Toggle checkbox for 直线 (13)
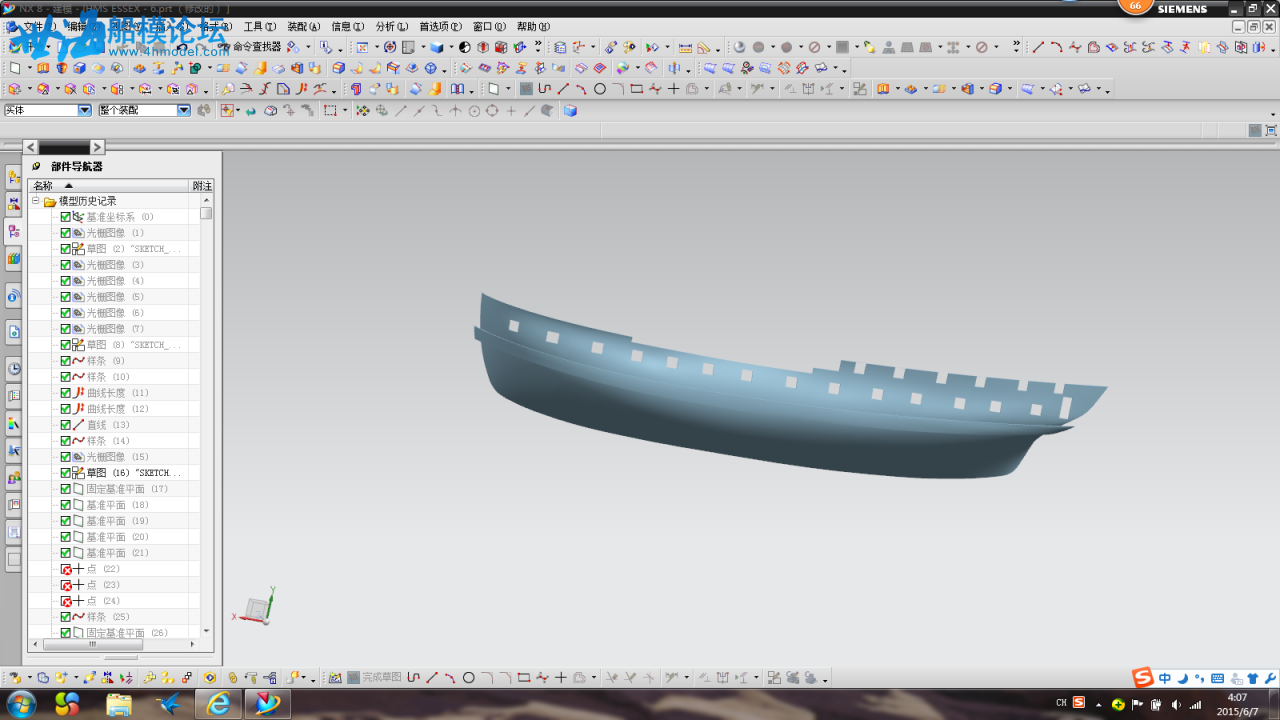 point(66,425)
